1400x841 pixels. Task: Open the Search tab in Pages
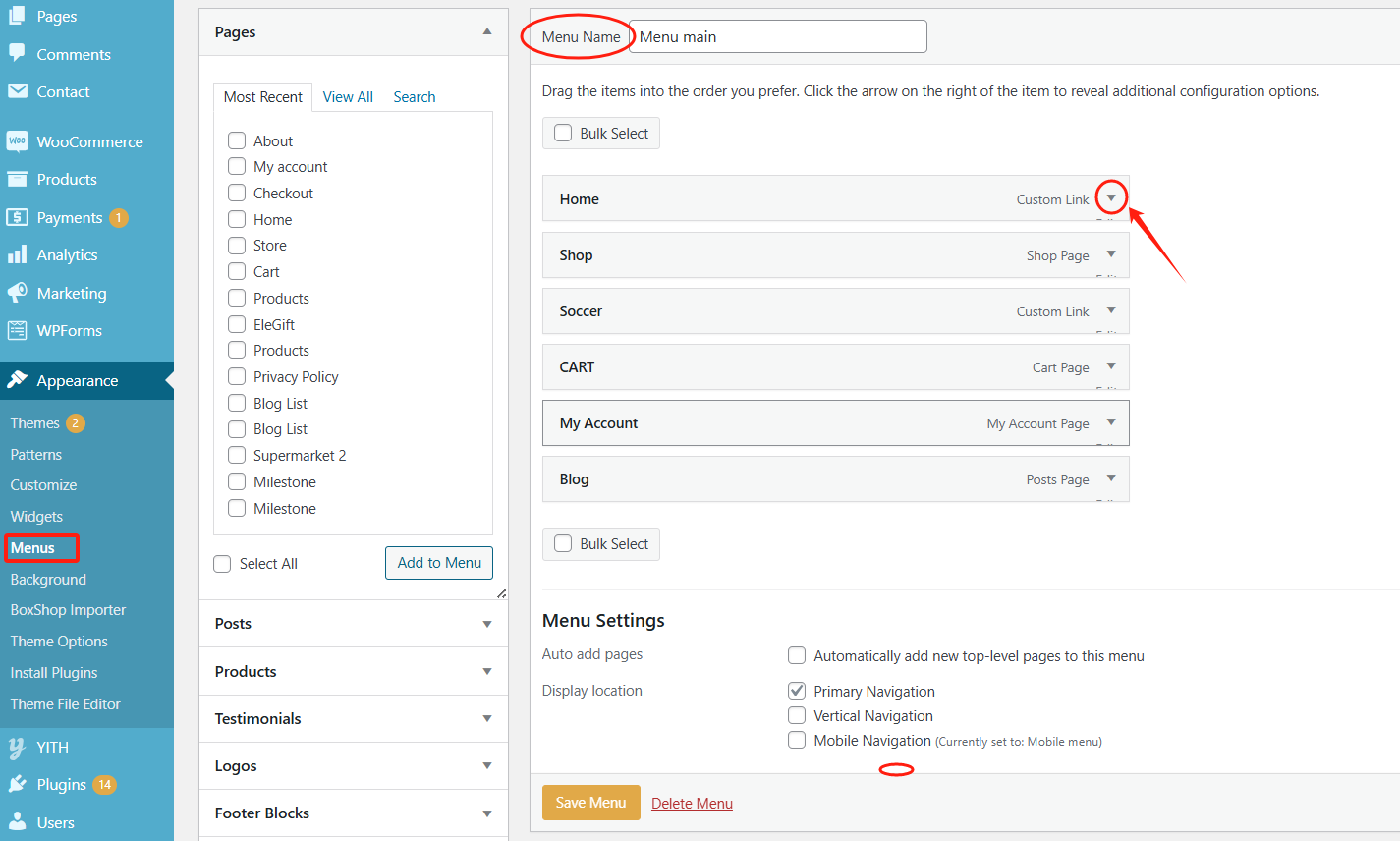414,97
